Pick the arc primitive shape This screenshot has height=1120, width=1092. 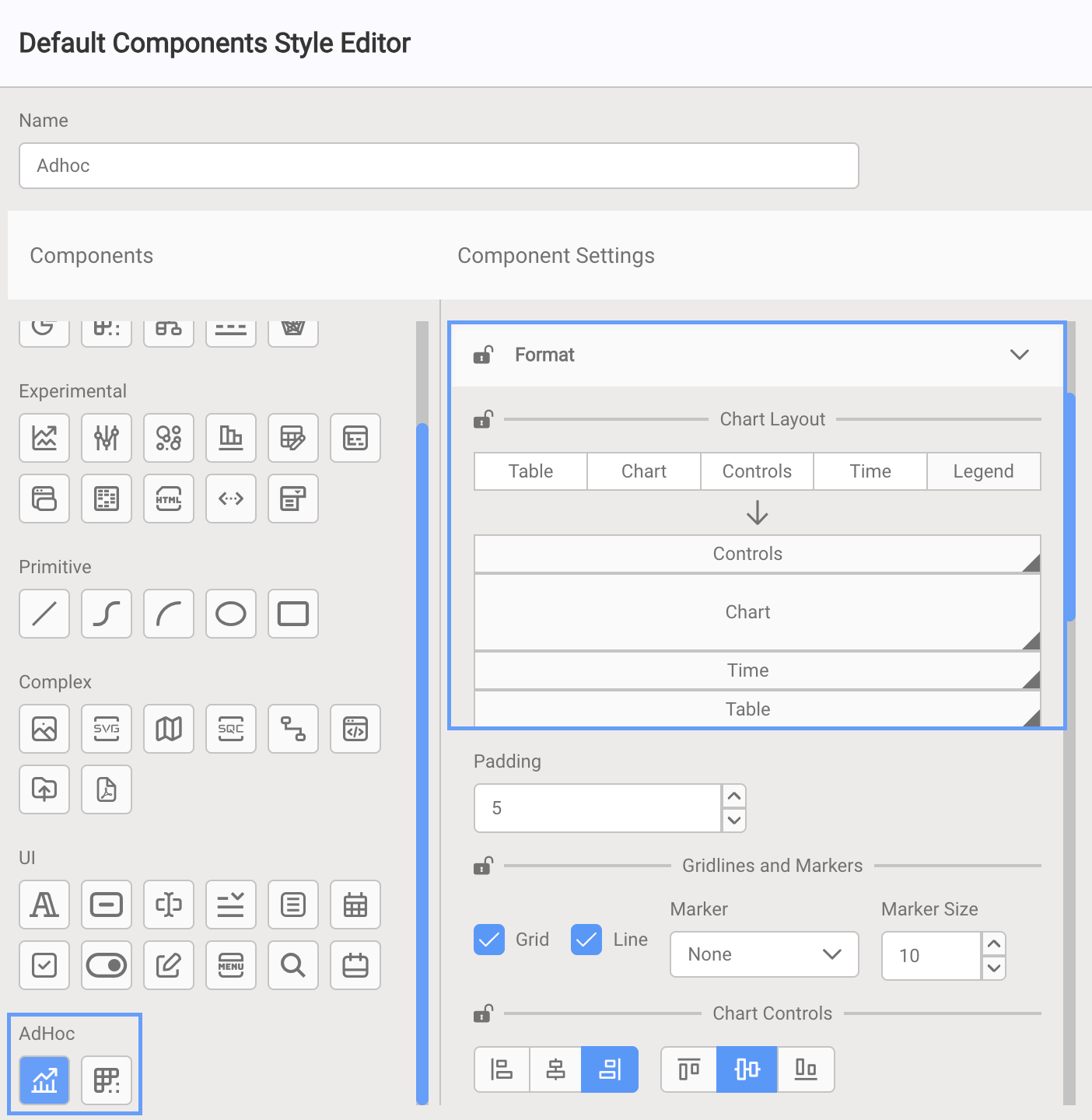(169, 614)
